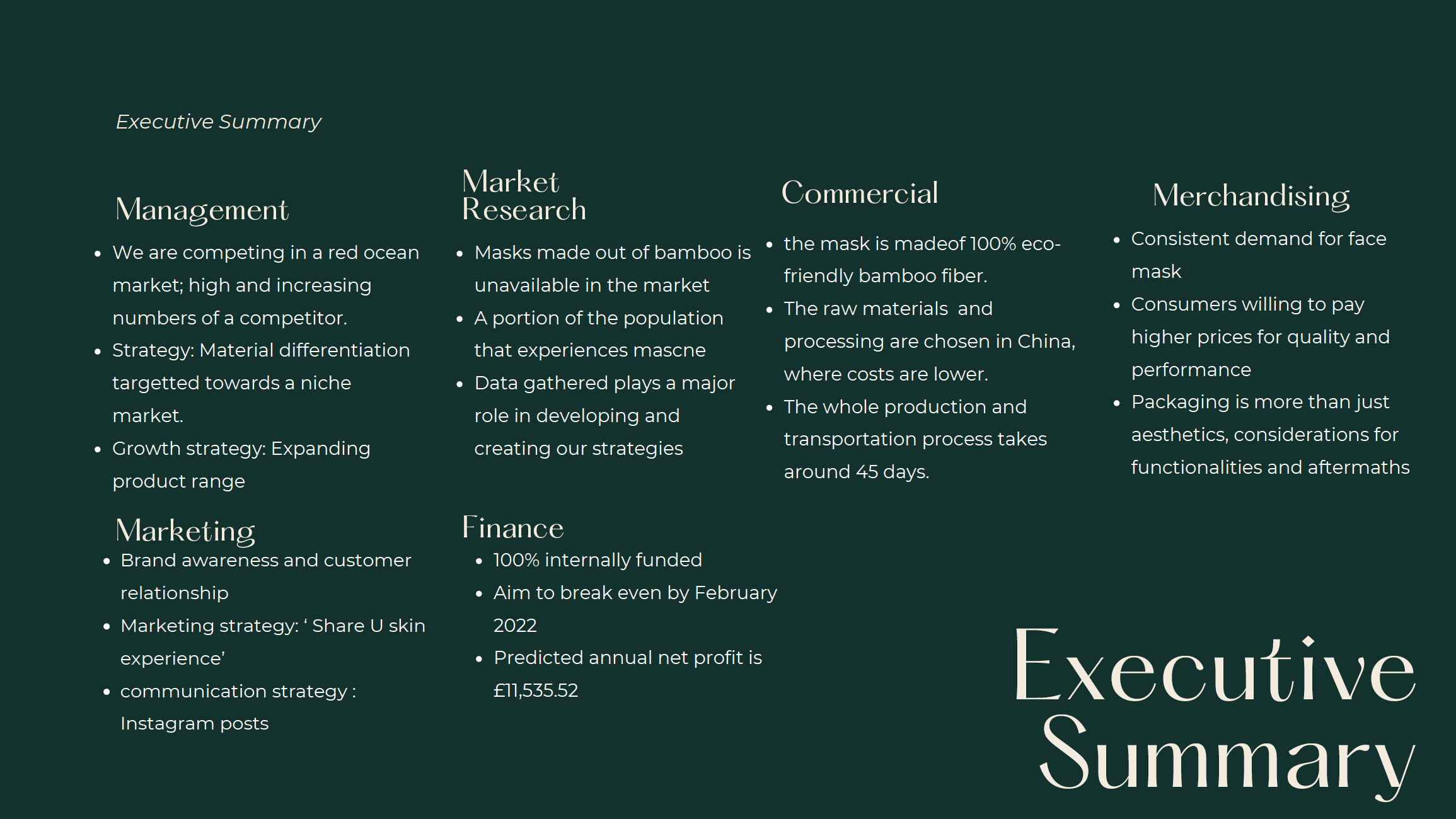
Task: Click the Share U skin experience bullet
Action: point(273,642)
